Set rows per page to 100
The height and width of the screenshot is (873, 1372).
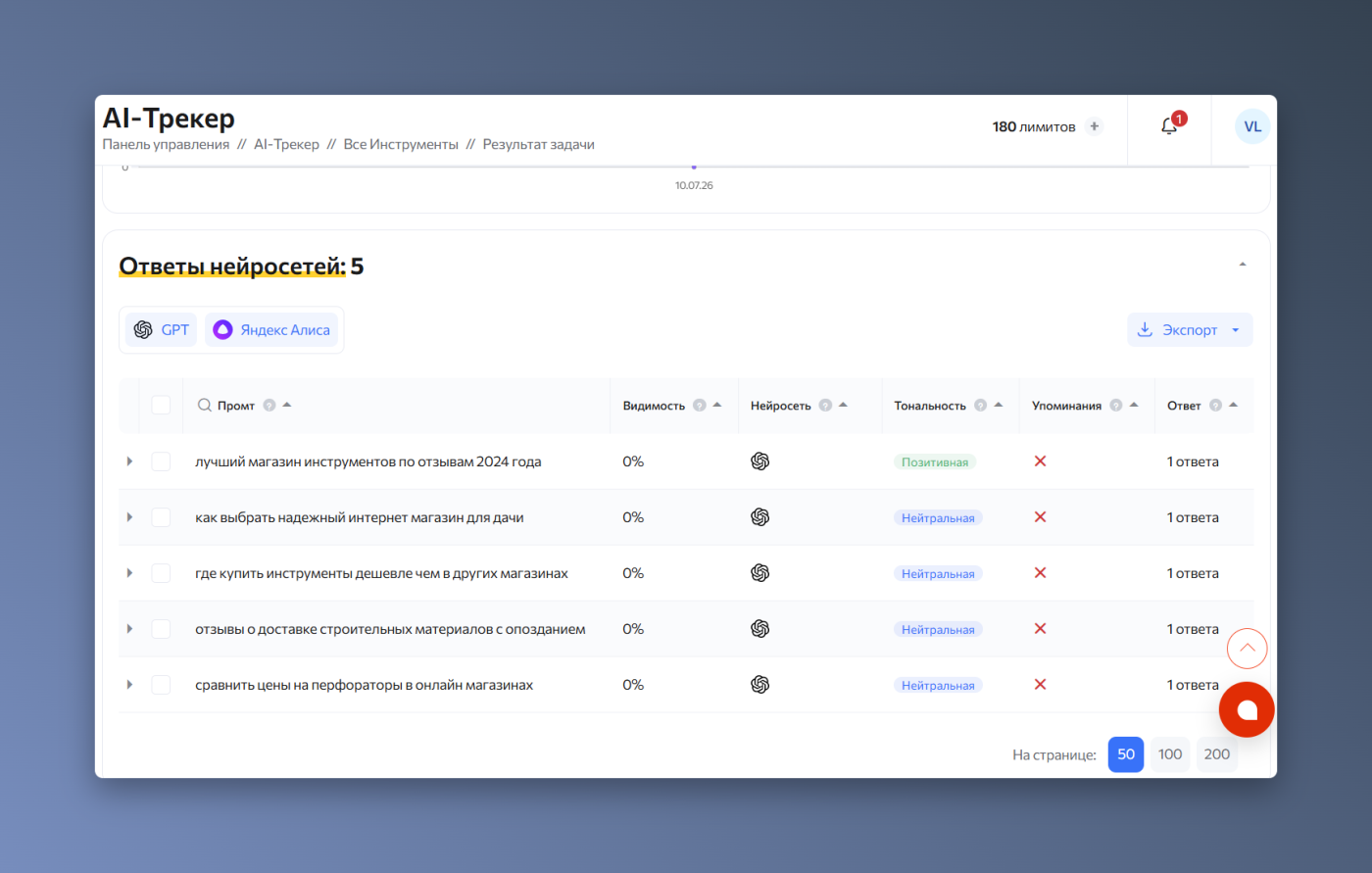point(1170,754)
